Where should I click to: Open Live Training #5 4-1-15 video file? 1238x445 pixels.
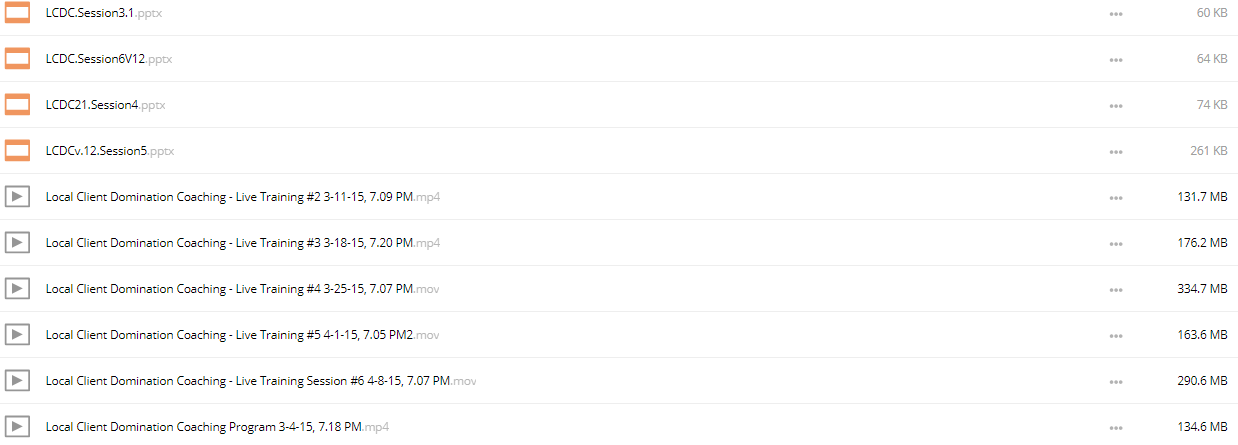tap(242, 335)
